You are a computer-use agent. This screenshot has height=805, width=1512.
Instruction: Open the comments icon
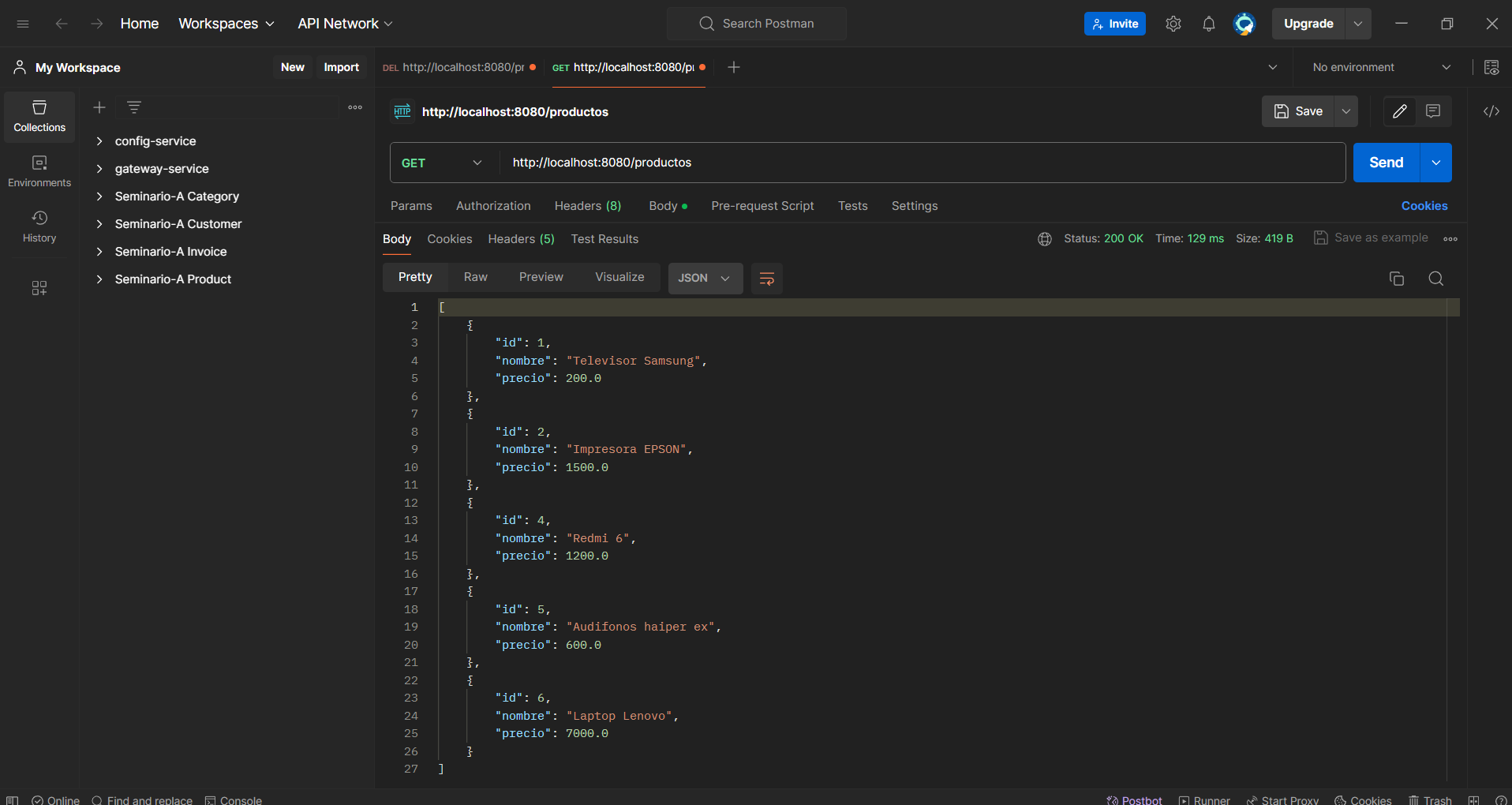coord(1433,111)
